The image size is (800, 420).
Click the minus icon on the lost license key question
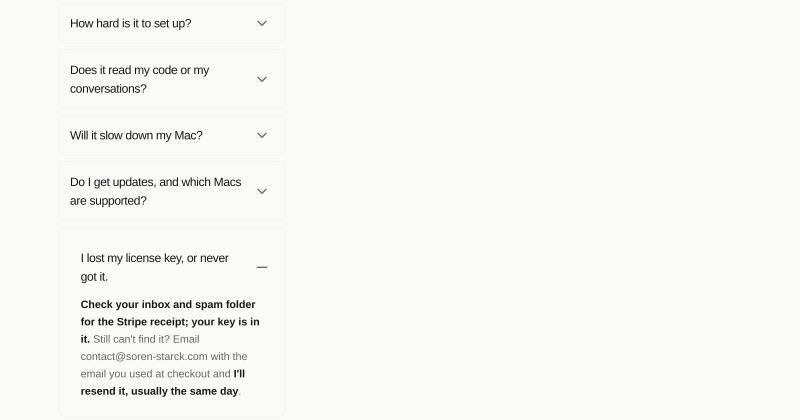(262, 267)
